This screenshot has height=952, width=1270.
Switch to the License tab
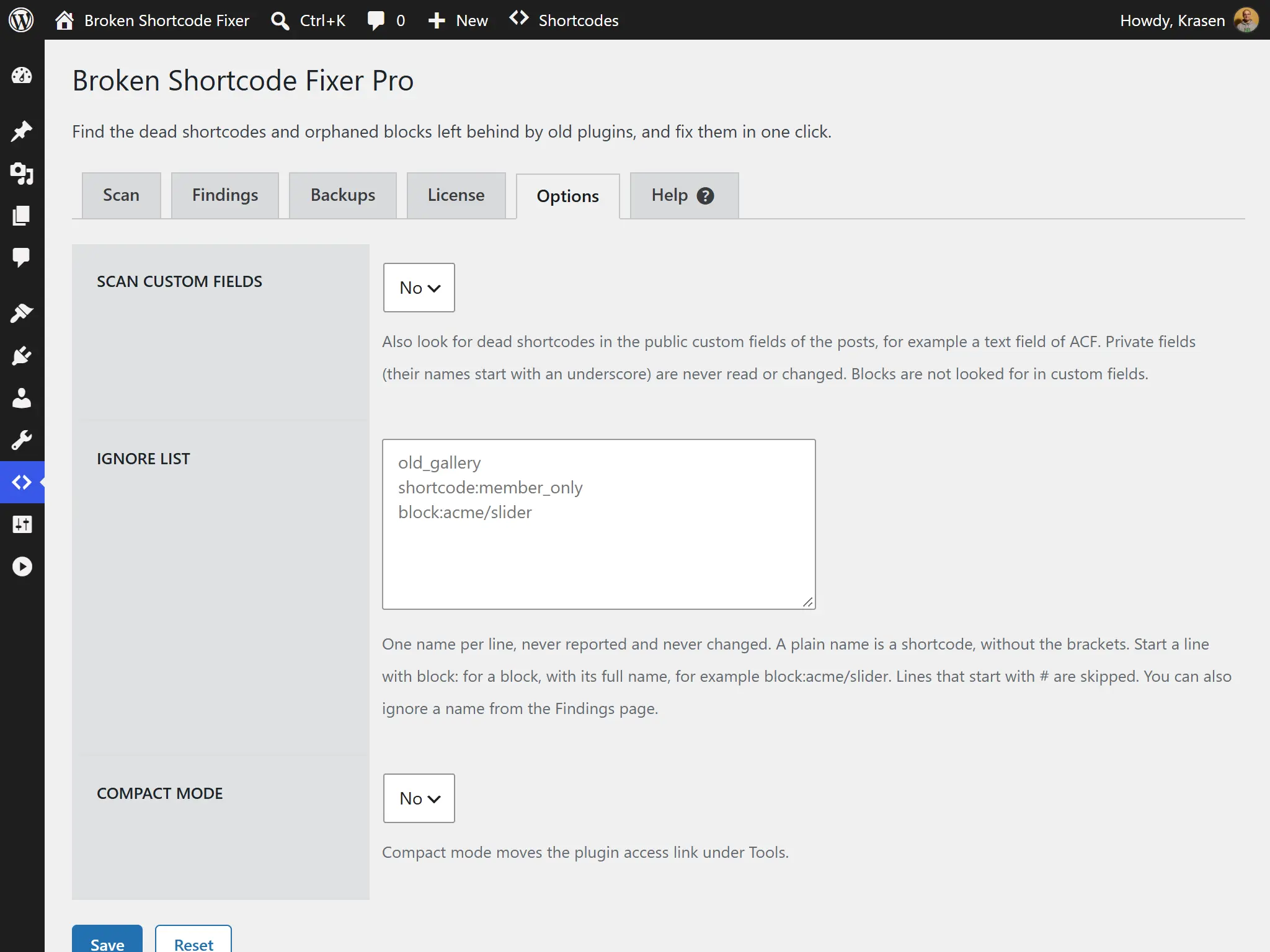(x=456, y=195)
